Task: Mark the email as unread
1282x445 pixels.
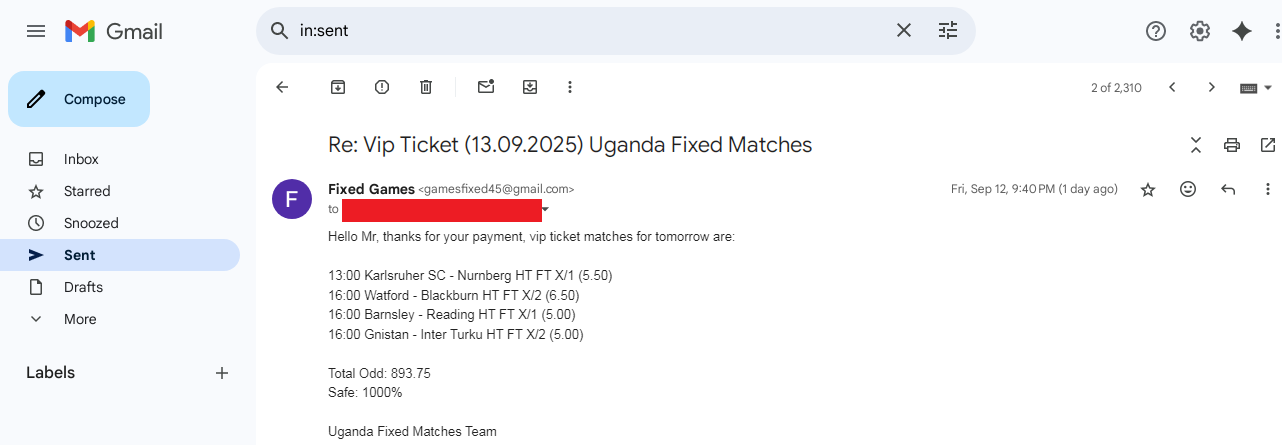Action: pyautogui.click(x=486, y=87)
